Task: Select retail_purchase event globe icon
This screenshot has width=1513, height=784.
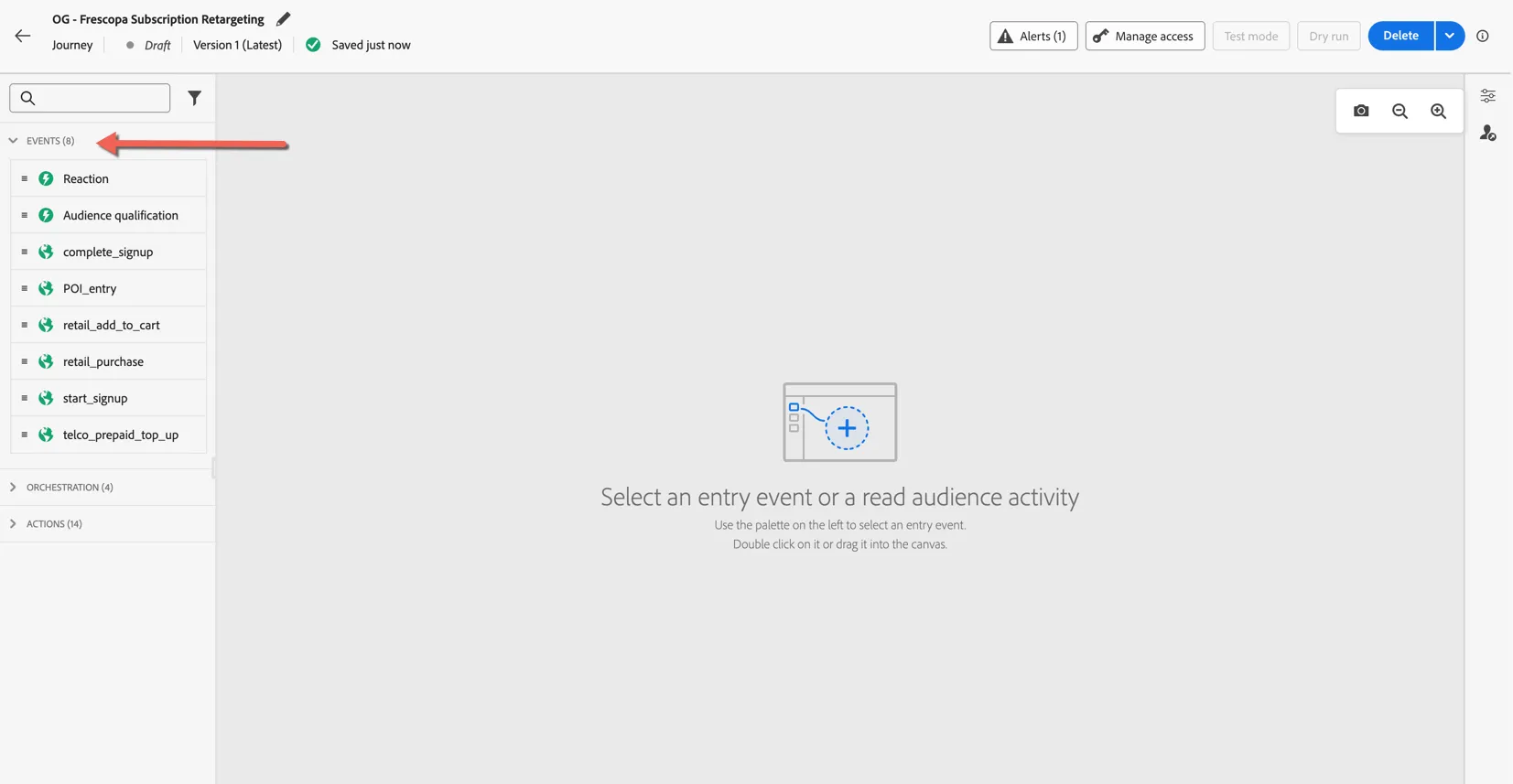Action: (x=46, y=361)
